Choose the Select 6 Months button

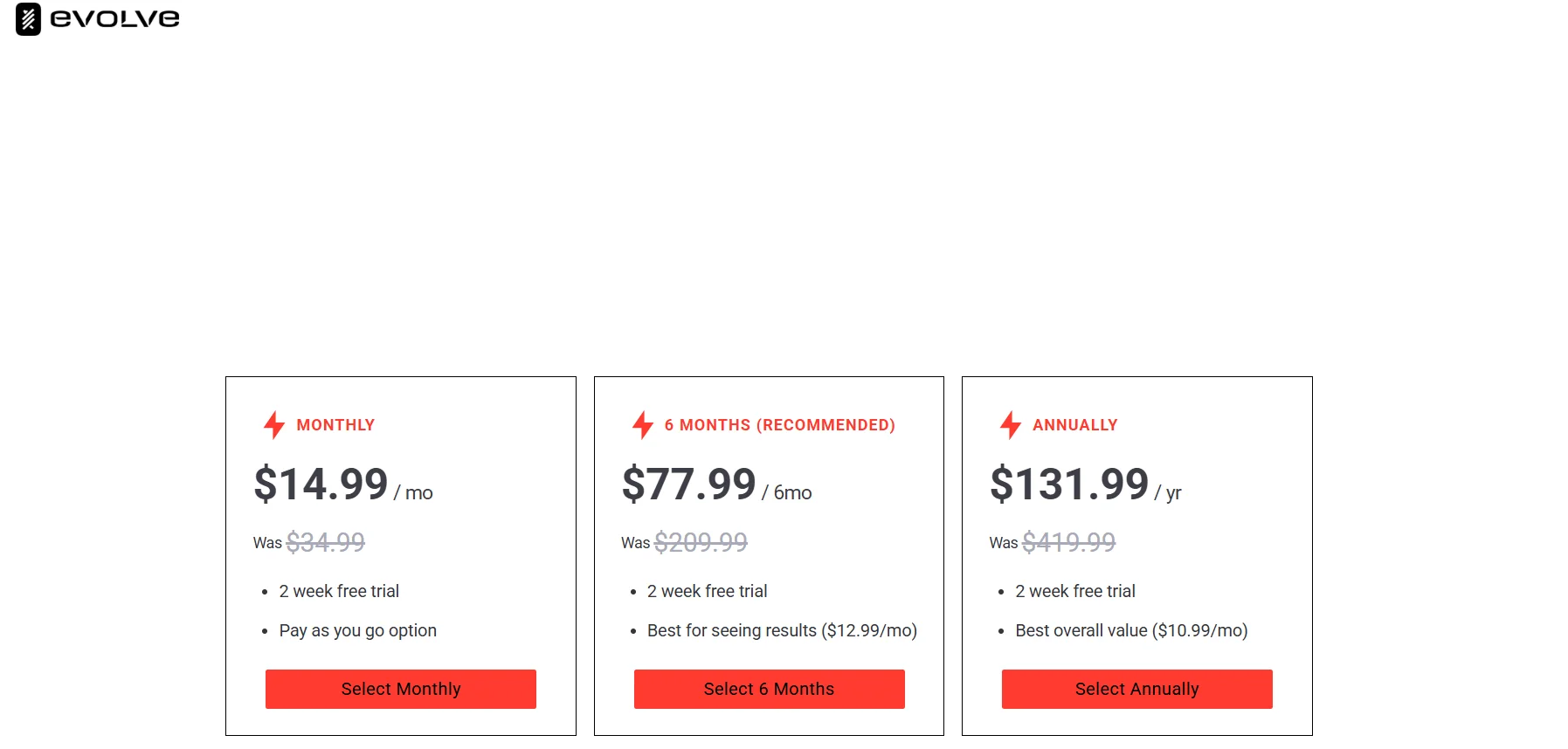[x=769, y=689]
